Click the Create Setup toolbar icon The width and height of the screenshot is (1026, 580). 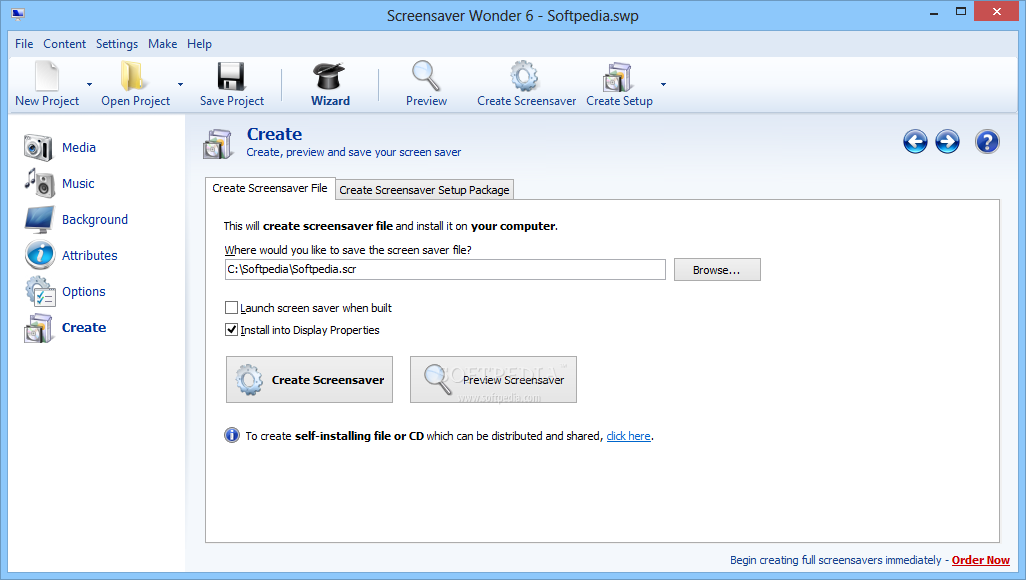618,77
